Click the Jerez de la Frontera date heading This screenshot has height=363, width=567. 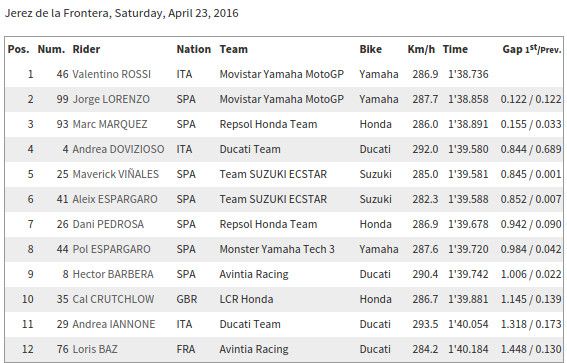point(122,13)
